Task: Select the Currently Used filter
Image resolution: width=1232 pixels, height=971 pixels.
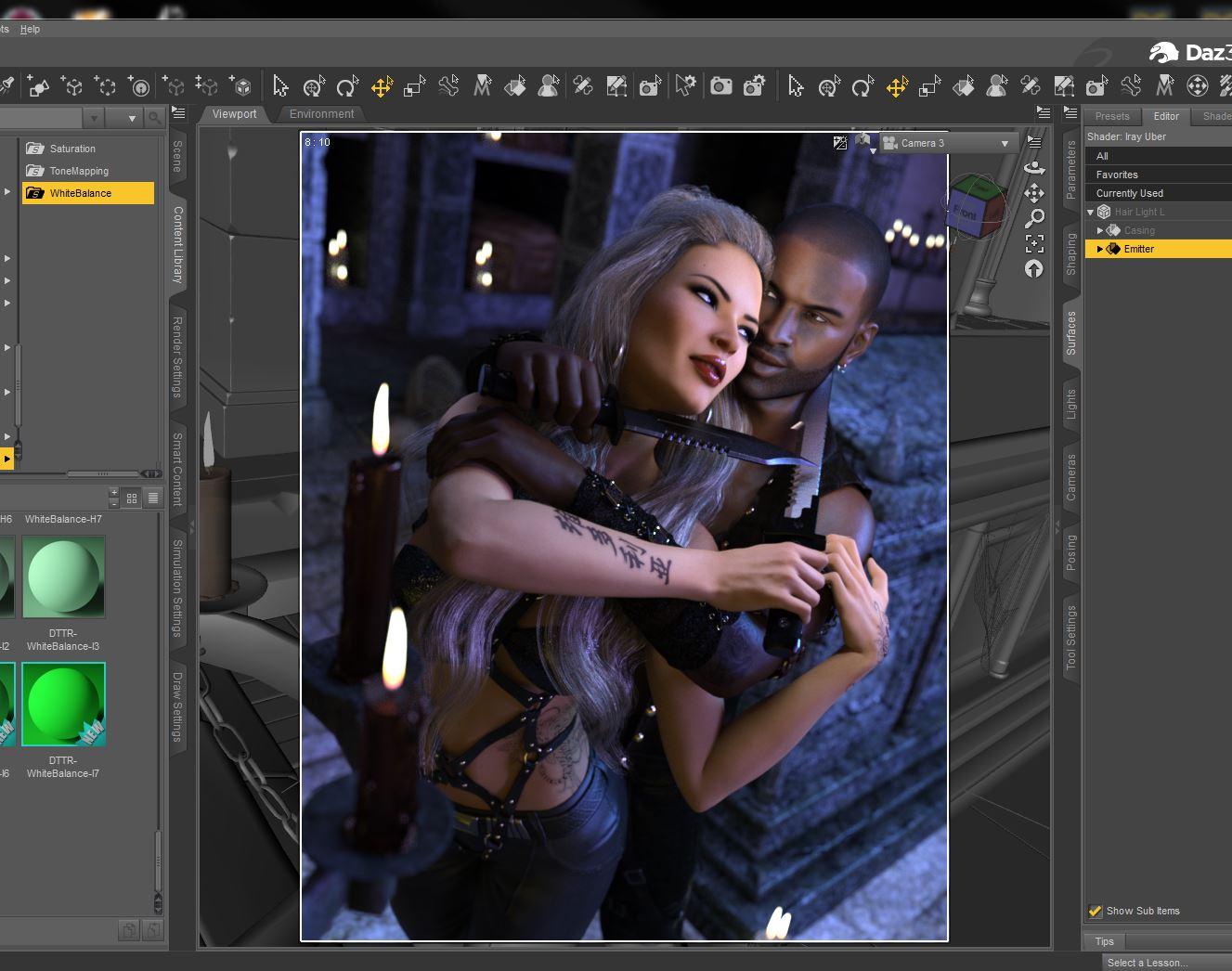Action: (x=1158, y=193)
